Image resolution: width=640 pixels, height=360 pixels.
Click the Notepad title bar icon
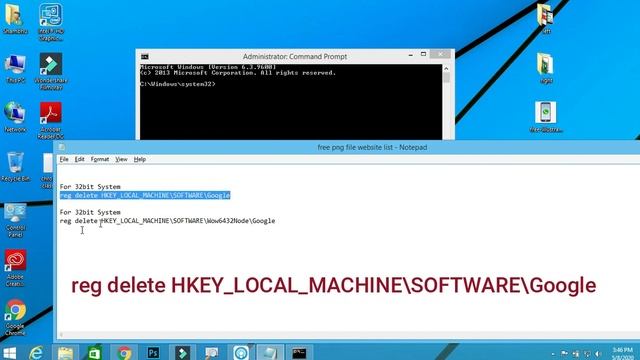click(x=62, y=147)
